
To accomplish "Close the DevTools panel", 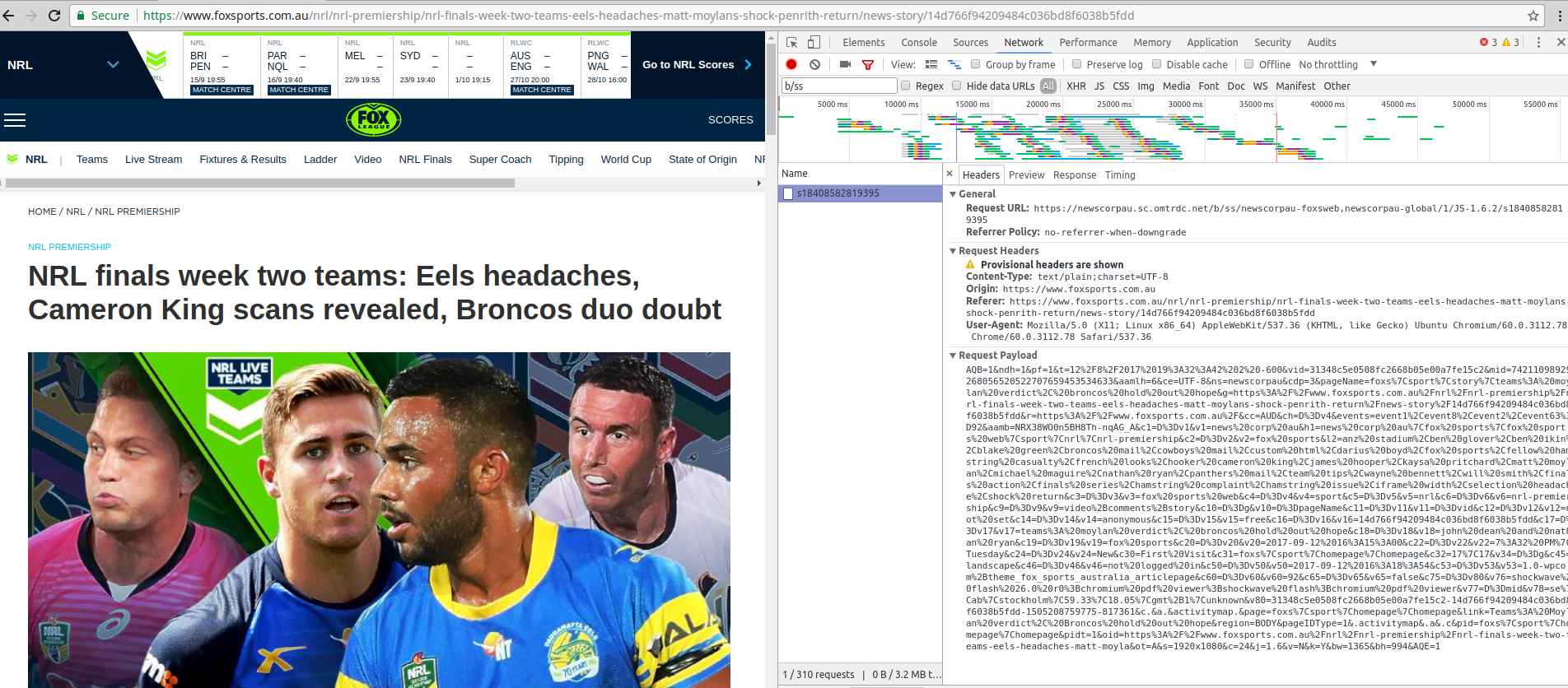I will [x=1561, y=42].
